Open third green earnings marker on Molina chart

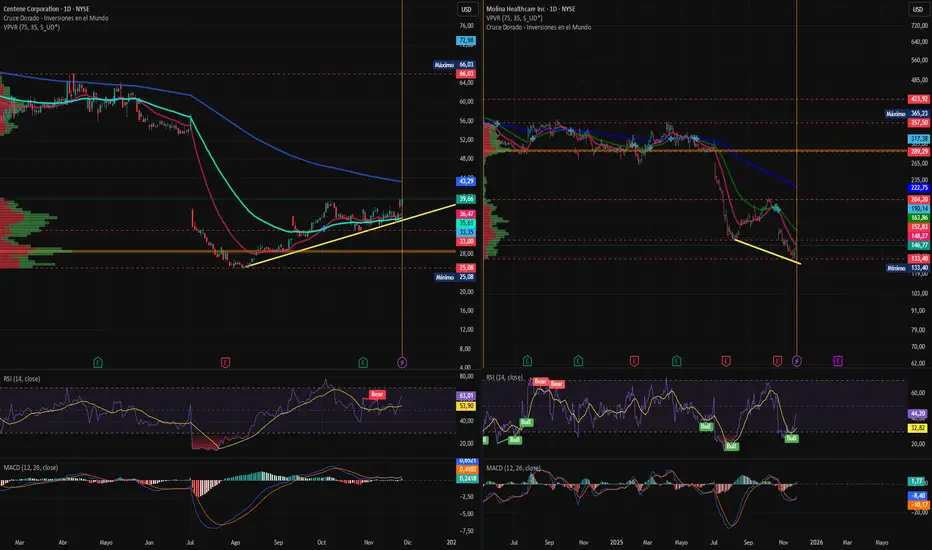point(676,361)
